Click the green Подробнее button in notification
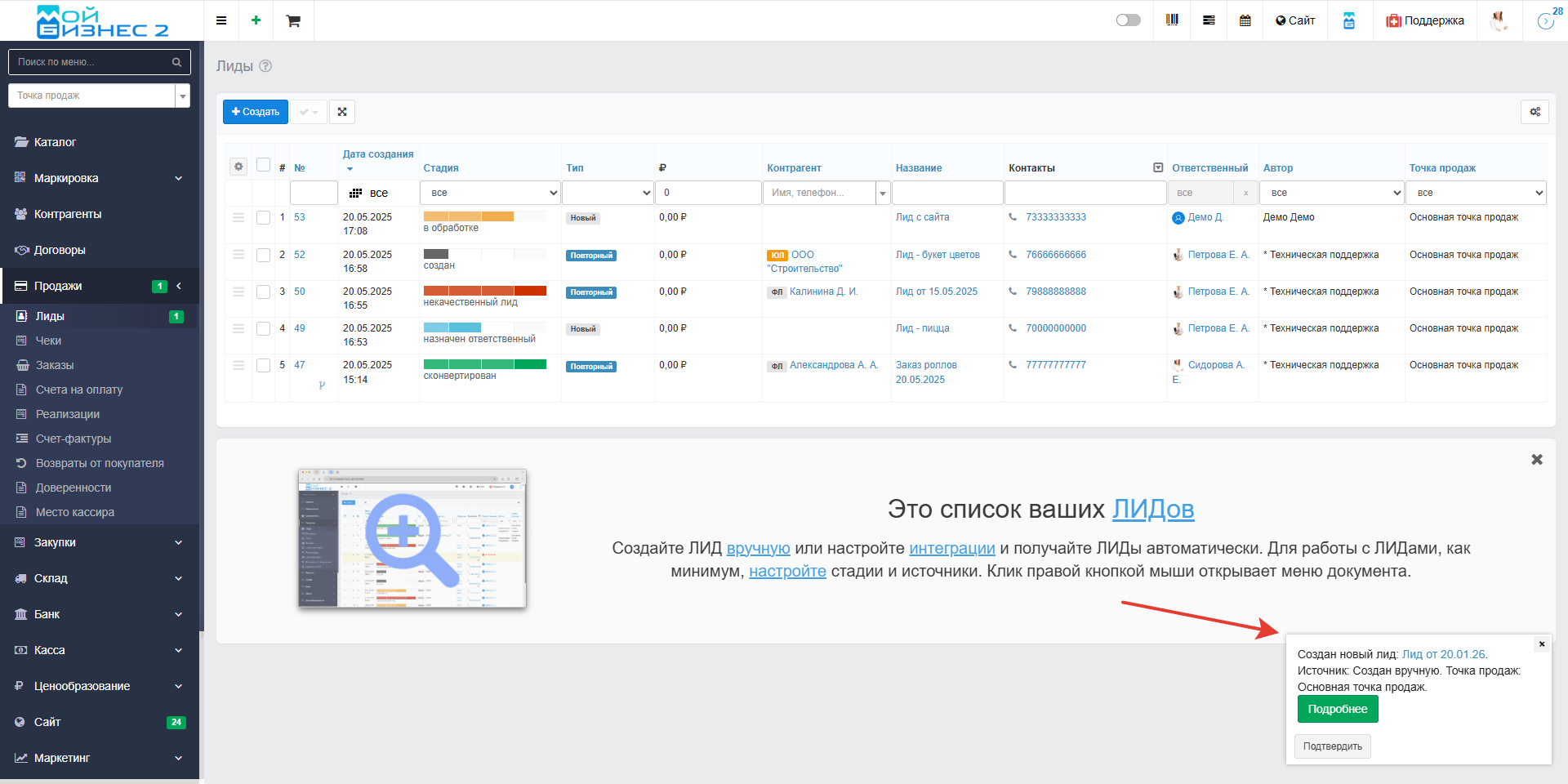Screen dimensions: 1568x784 (x=1337, y=709)
